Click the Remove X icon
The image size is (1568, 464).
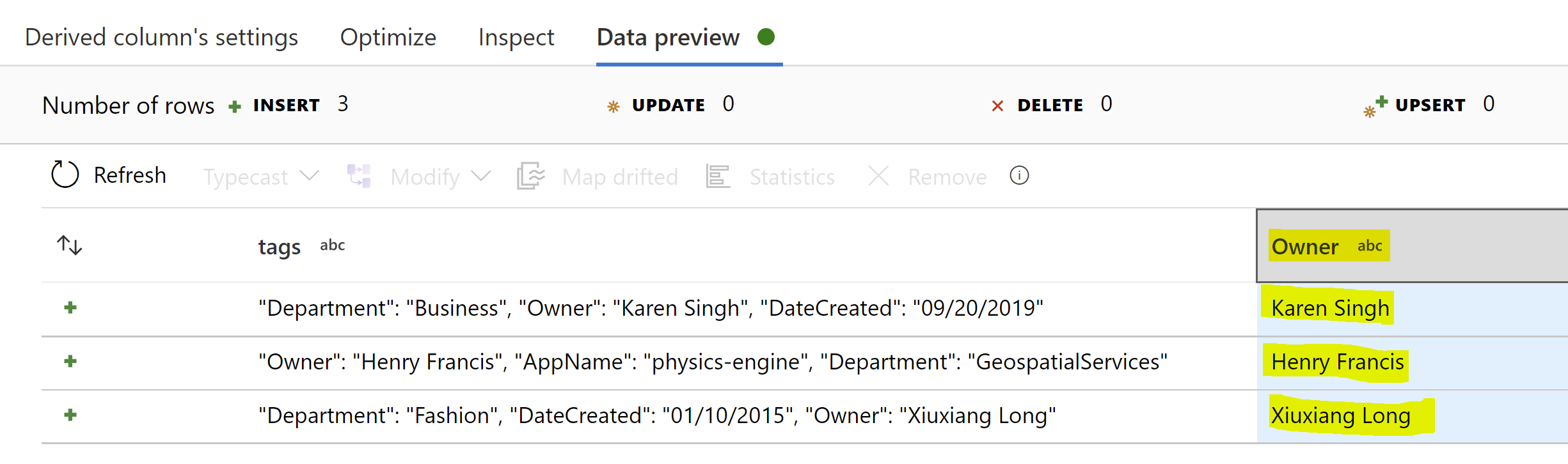click(878, 176)
